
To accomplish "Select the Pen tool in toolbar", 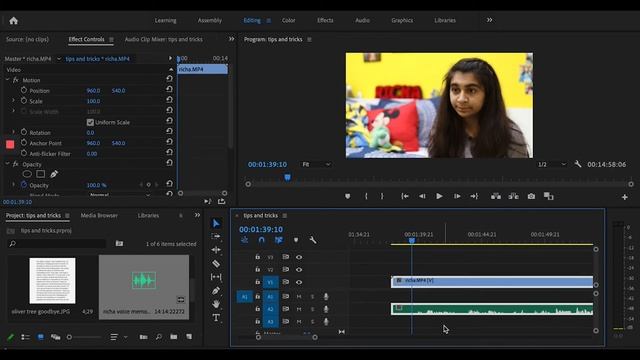I will point(216,291).
